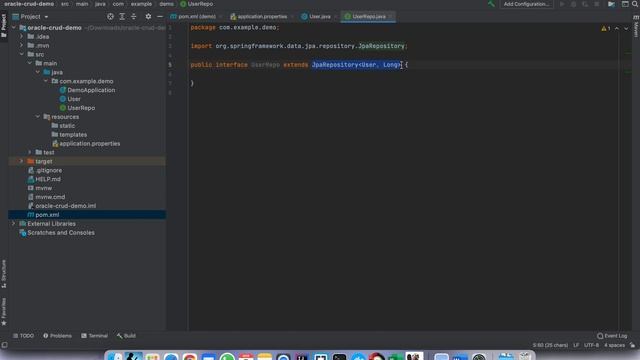Collapse the main folder
Screen dimensions: 640x360
coord(30,63)
